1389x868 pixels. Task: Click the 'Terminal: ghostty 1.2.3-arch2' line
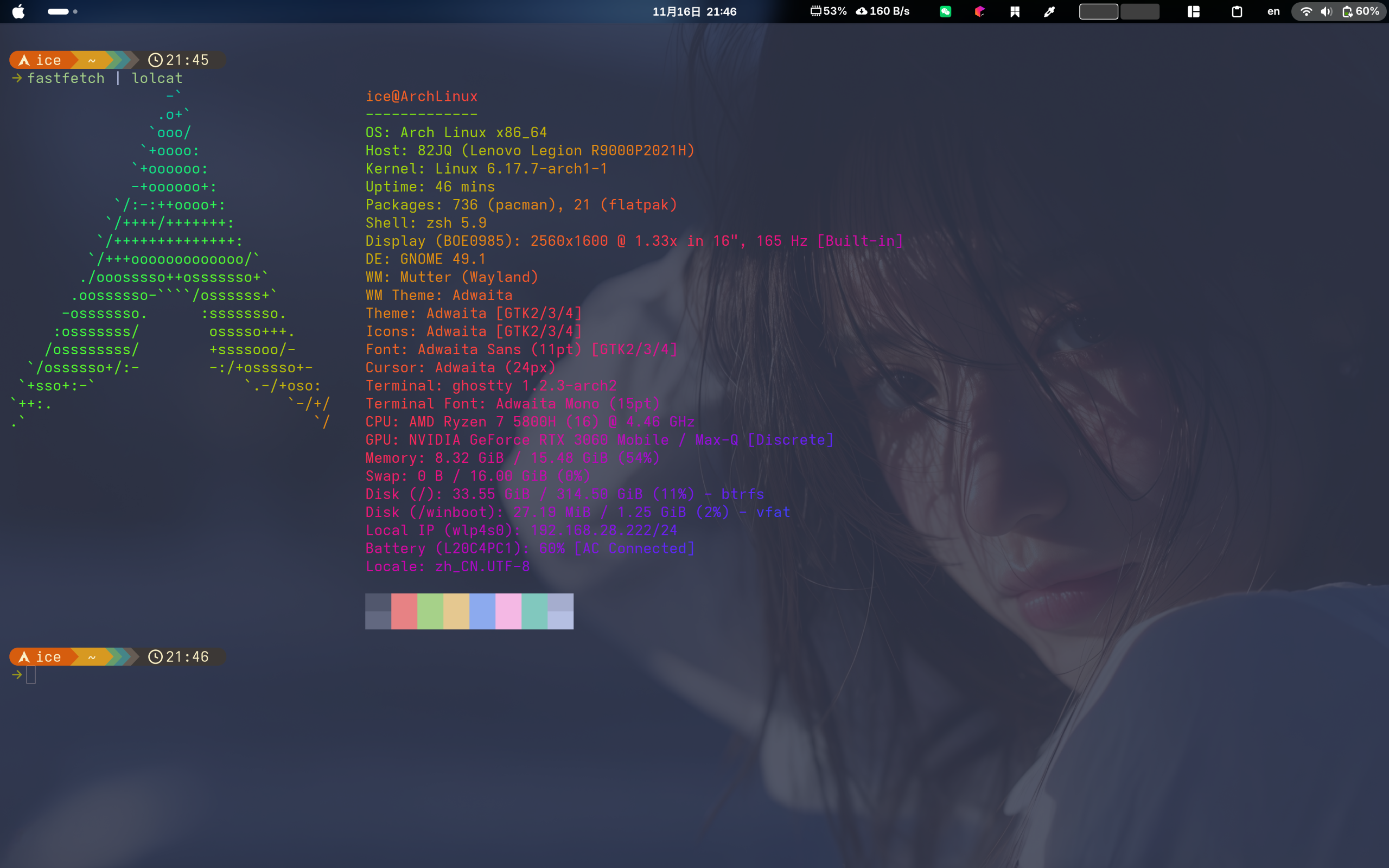492,386
